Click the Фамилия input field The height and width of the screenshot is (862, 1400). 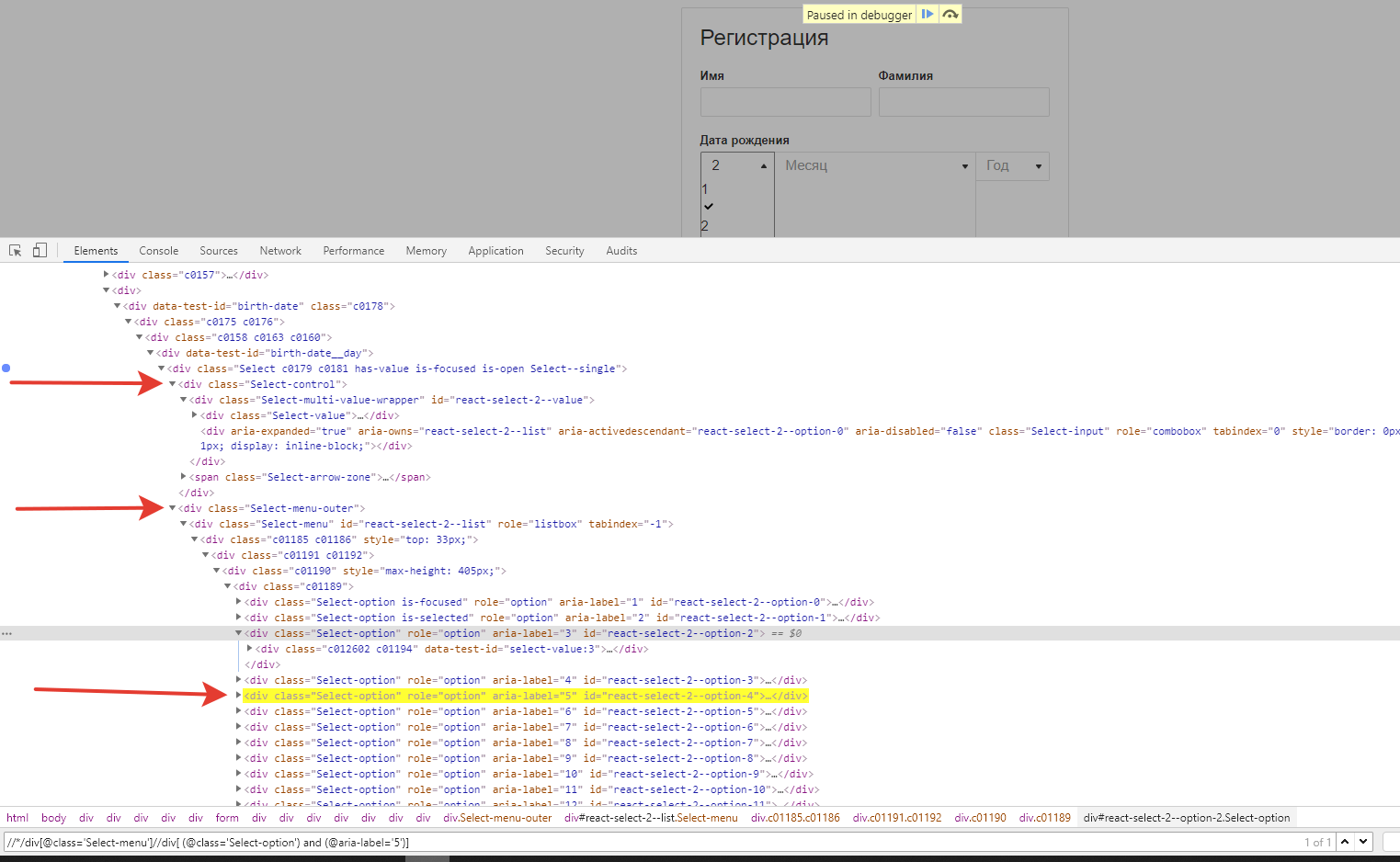963,102
